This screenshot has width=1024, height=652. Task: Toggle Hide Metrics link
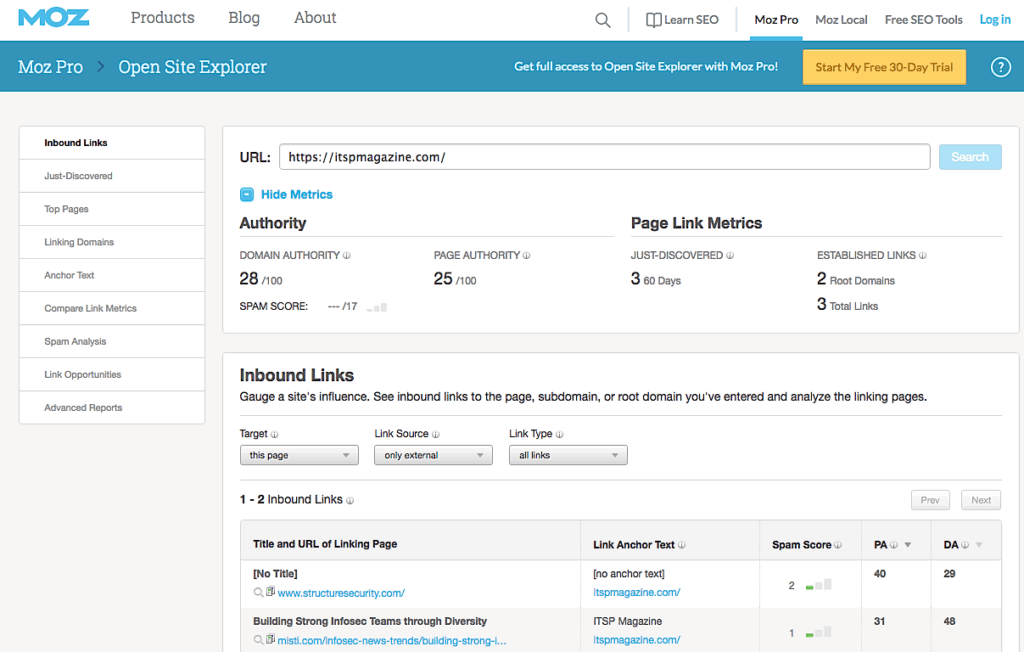point(296,194)
